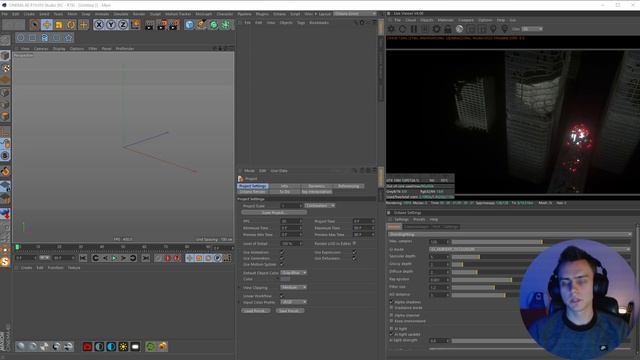Click Default Object Color swatch
640x360 pixels.
point(285,279)
